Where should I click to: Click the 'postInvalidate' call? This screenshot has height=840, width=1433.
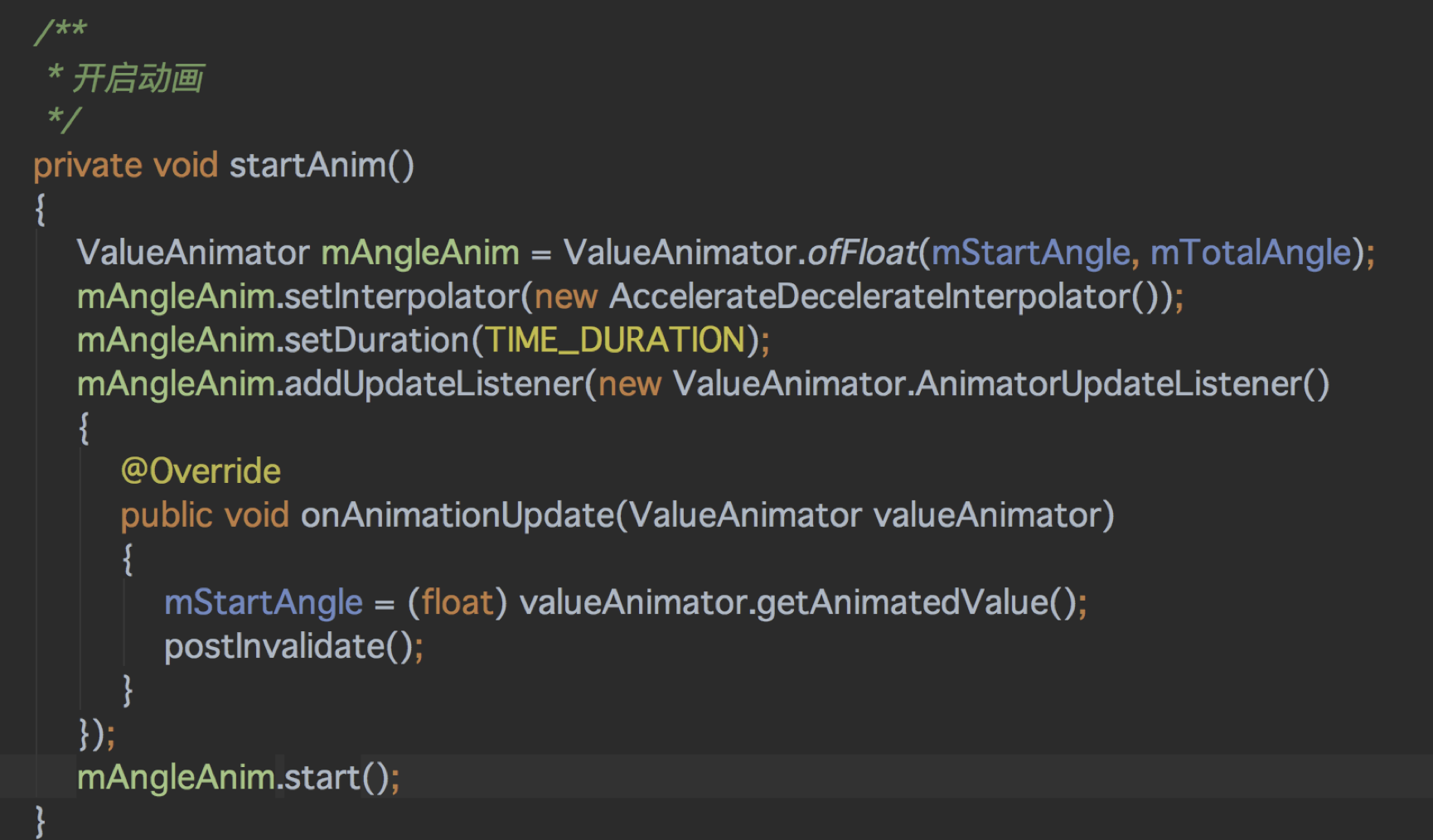click(x=275, y=646)
